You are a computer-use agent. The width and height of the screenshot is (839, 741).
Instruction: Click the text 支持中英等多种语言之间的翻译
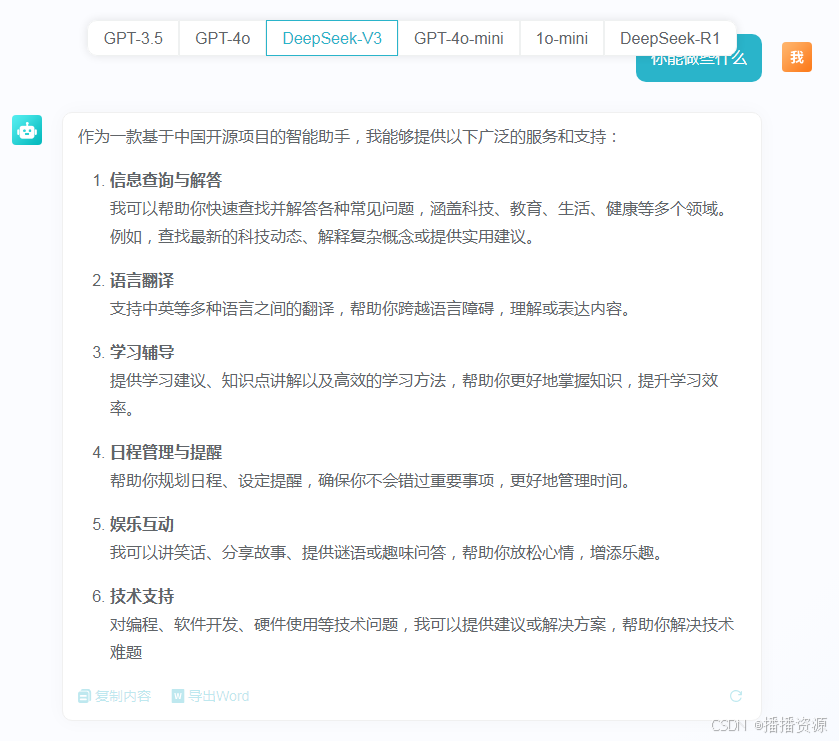click(x=222, y=309)
